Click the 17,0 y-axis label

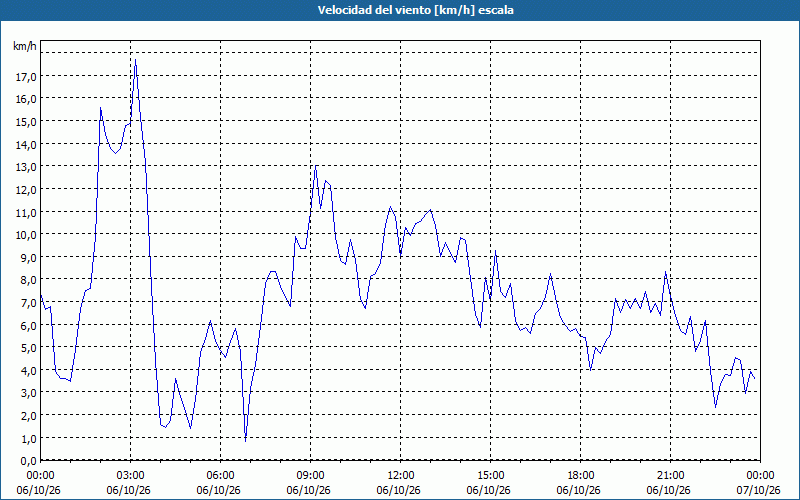coord(26,77)
